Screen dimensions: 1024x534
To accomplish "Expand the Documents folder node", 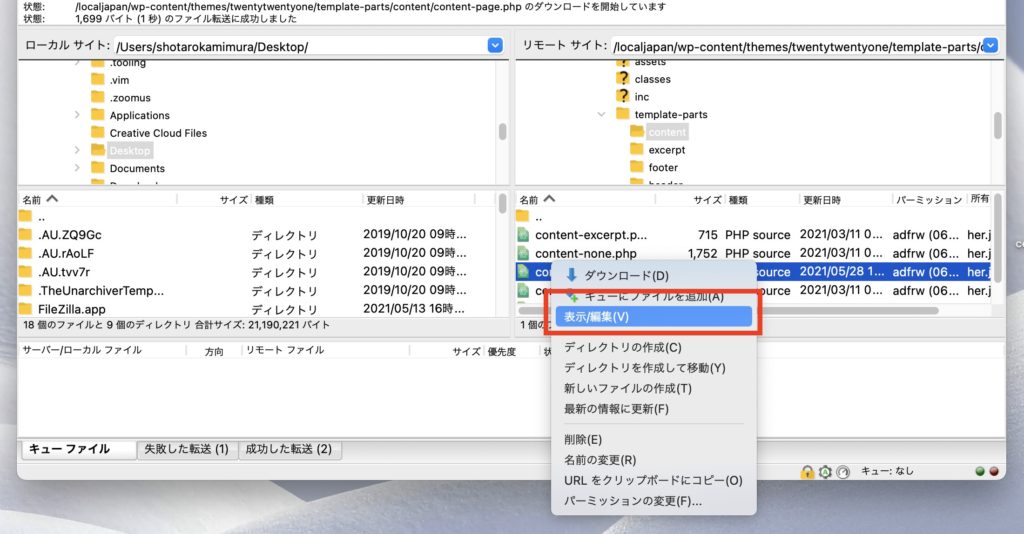I will tap(77, 168).
